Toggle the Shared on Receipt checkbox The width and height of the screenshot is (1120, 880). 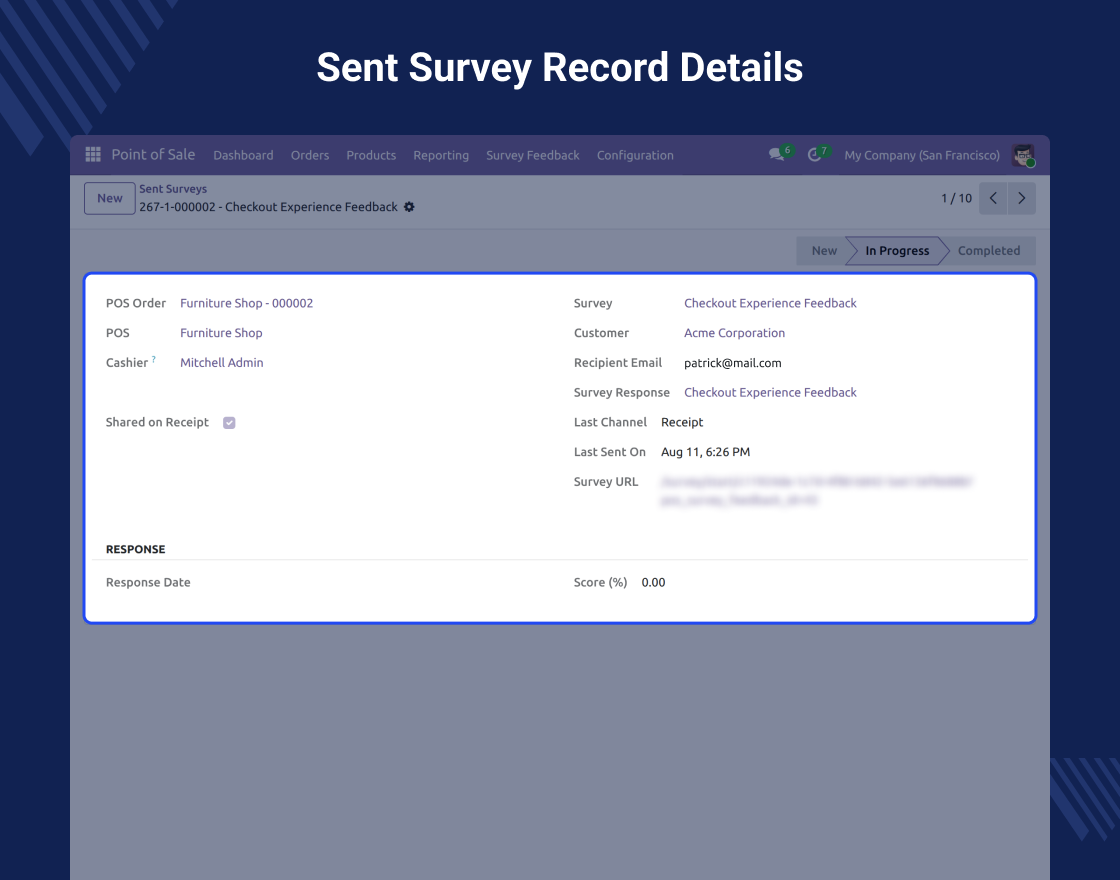(229, 423)
